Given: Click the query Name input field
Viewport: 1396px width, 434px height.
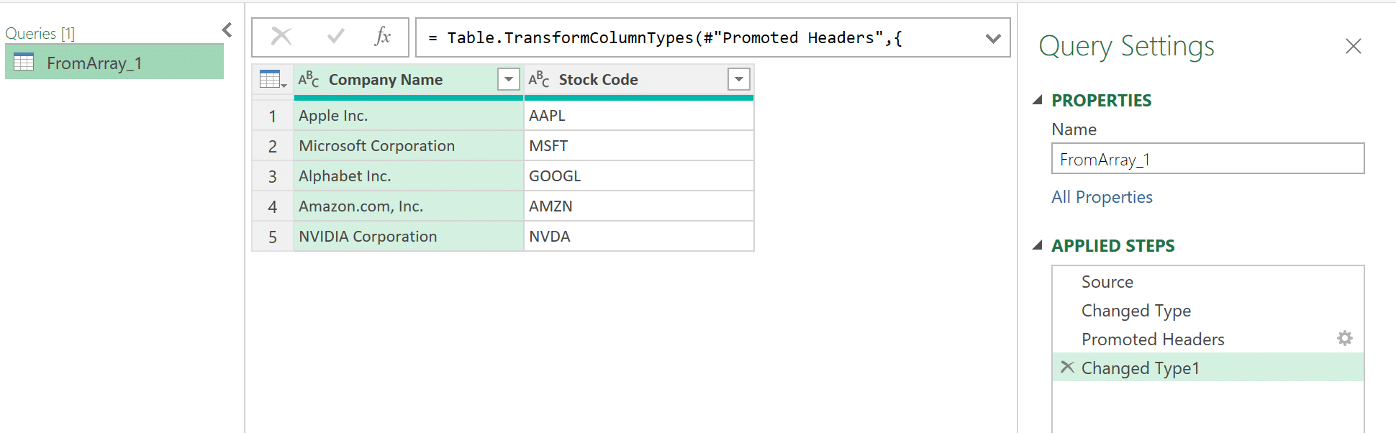Looking at the screenshot, I should tap(1207, 159).
